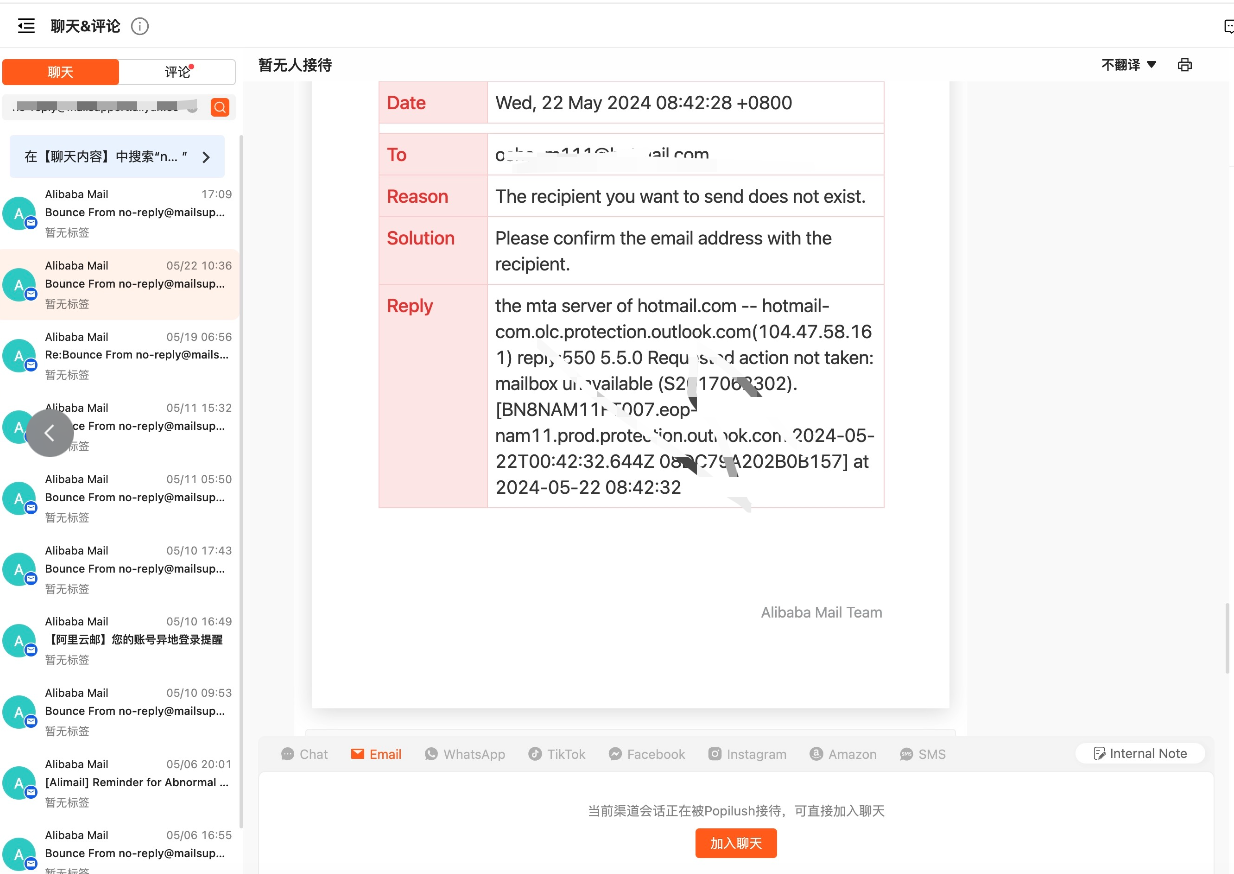The image size is (1234, 874).
Task: Click the 当前渠道会话正在被Popilush接待 notice text
Action: click(x=736, y=811)
